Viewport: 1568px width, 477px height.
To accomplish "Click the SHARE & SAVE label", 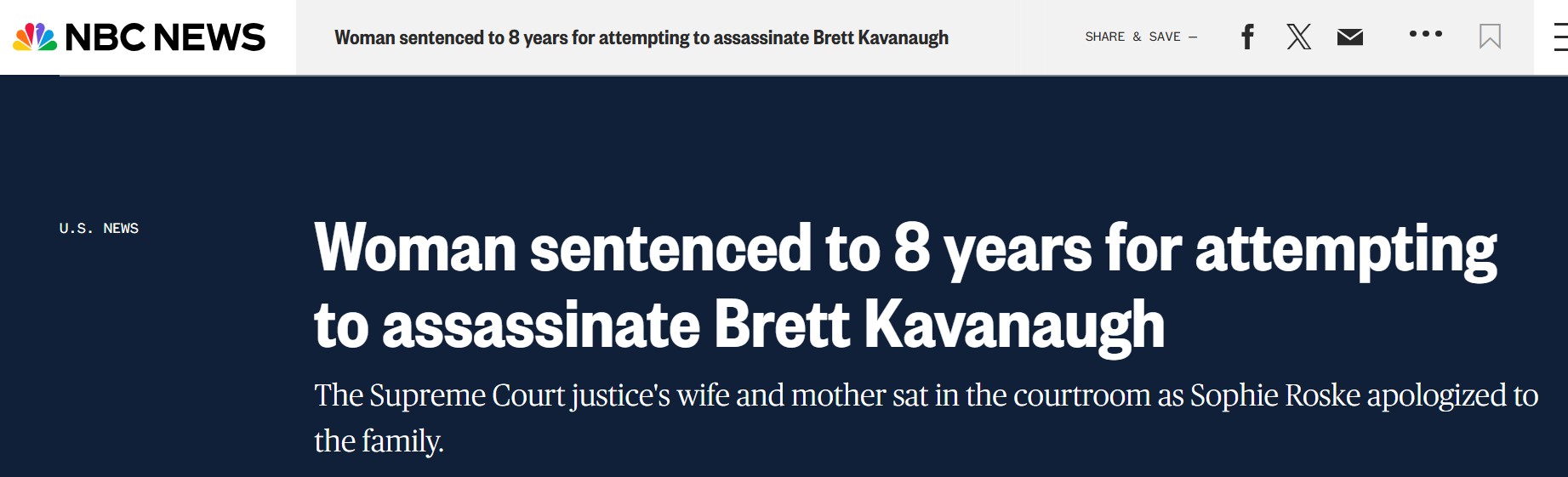I will [1132, 37].
